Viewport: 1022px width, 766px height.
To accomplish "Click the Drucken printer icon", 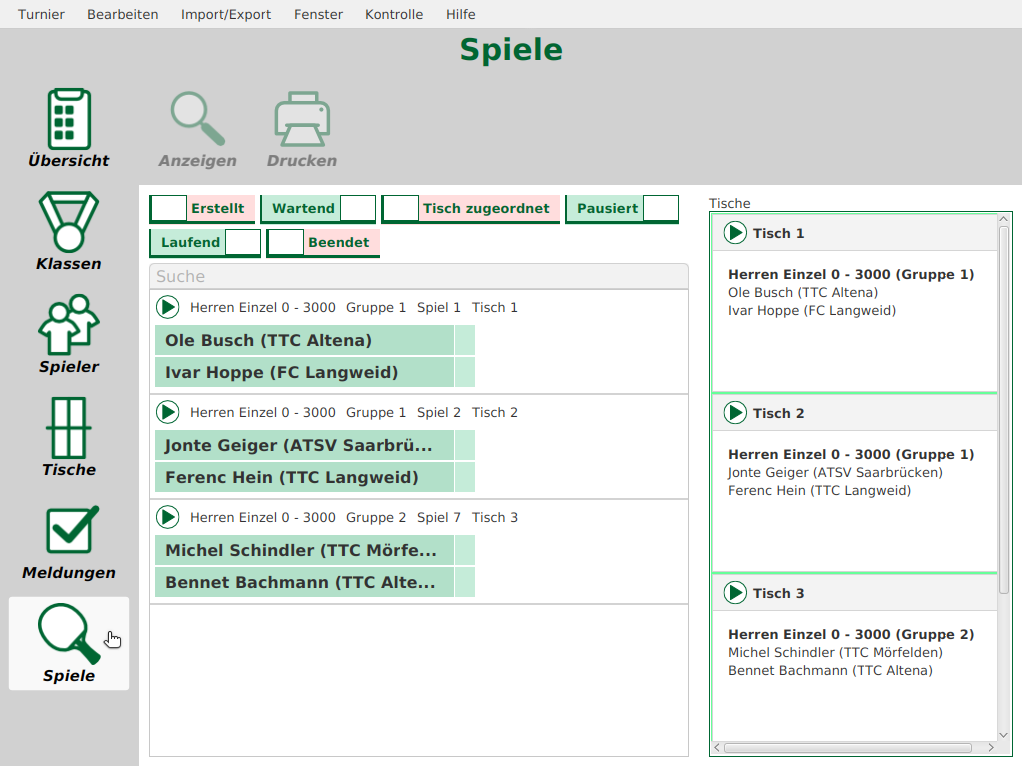I will pos(302,120).
